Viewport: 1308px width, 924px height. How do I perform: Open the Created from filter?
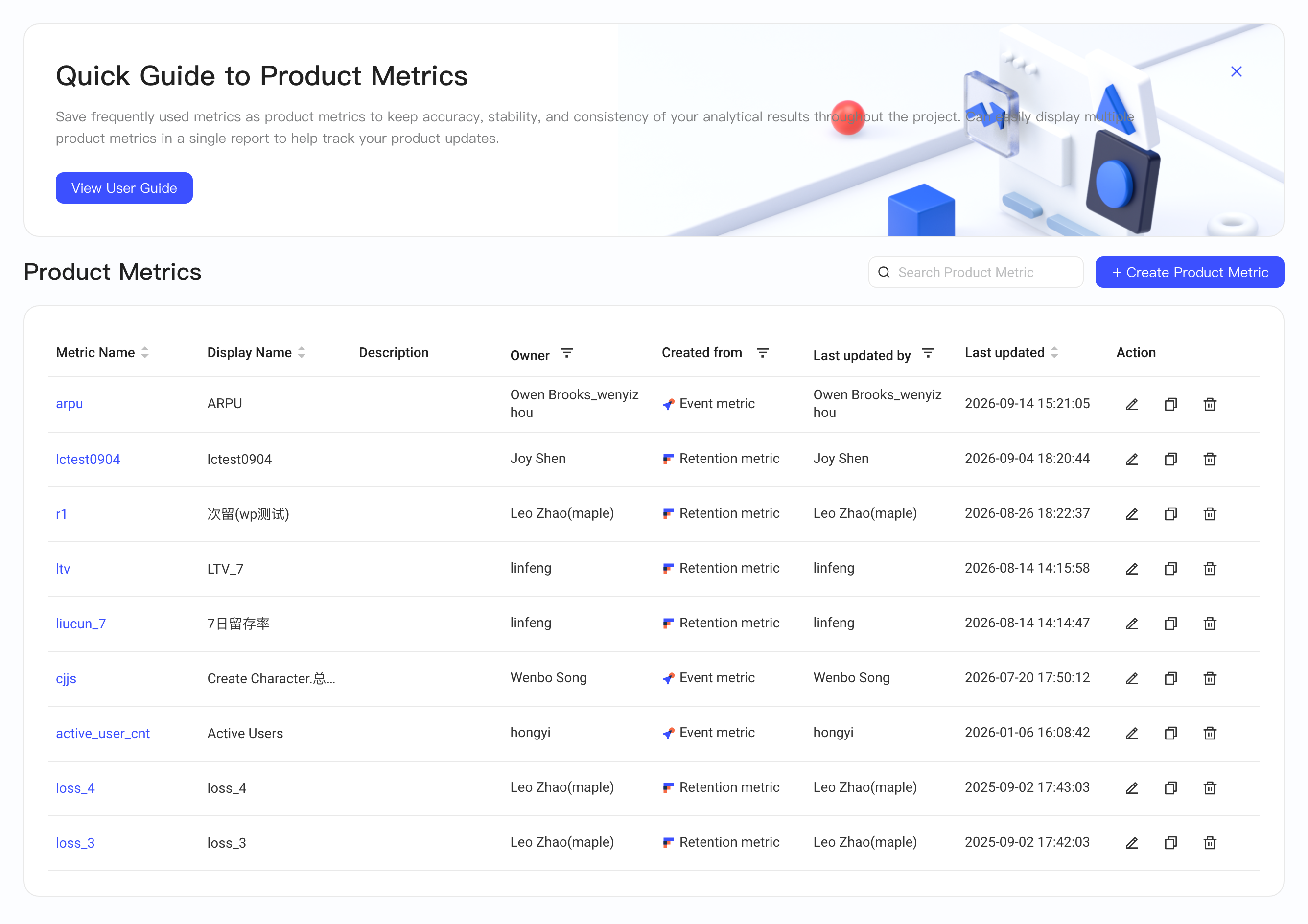[762, 353]
